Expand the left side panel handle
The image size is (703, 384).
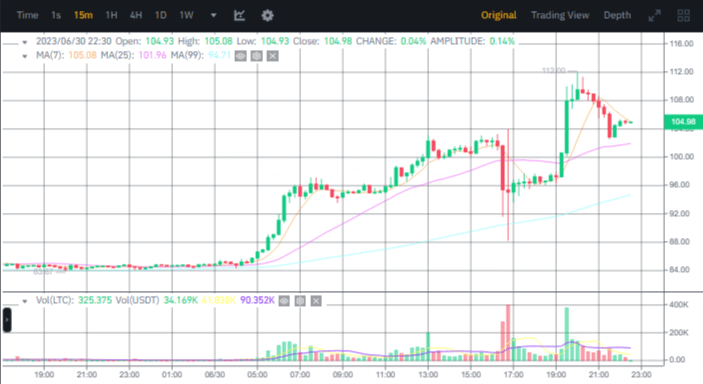pyautogui.click(x=7, y=320)
